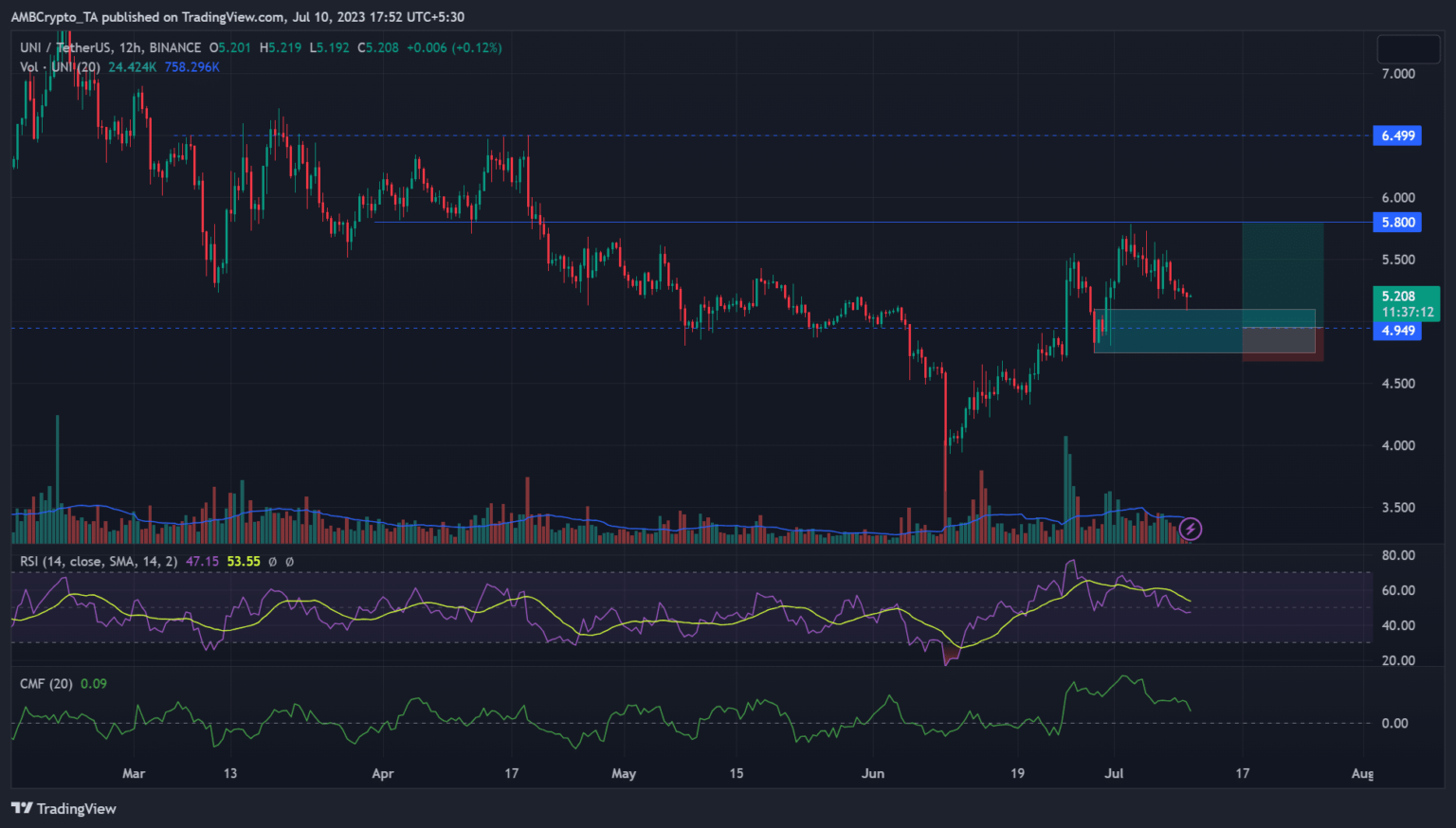Click the Aug label on time axis
Image resolution: width=1456 pixels, height=828 pixels.
click(x=1362, y=774)
